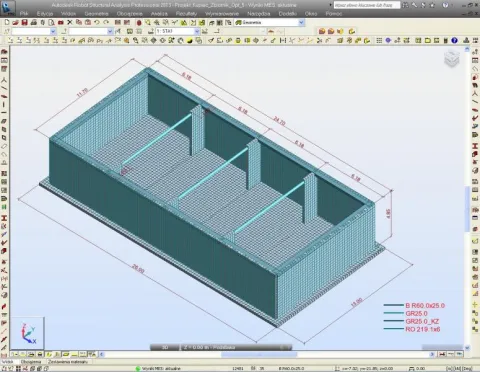This screenshot has height=372, width=480.
Task: Click the keyword search input field
Action: pyautogui.click(x=366, y=5)
